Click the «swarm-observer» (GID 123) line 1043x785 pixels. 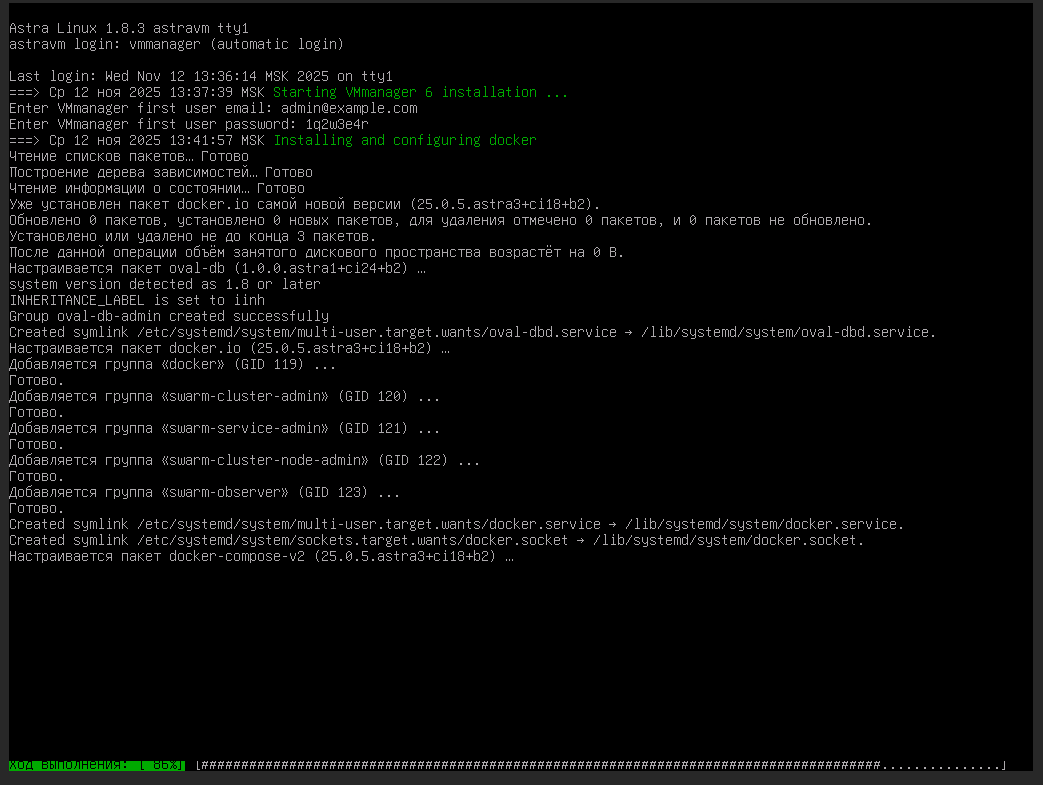tap(204, 492)
